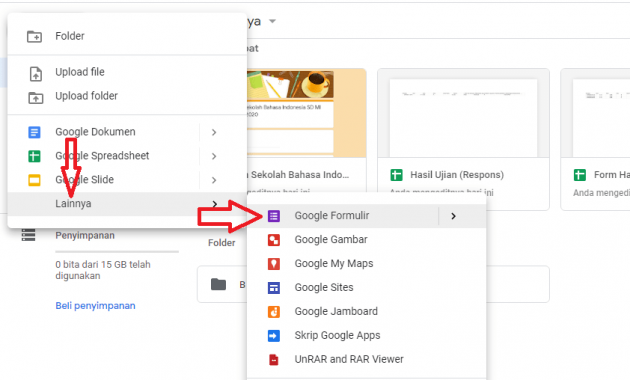Click the Form Ha file preview thumbnail

(x=595, y=114)
